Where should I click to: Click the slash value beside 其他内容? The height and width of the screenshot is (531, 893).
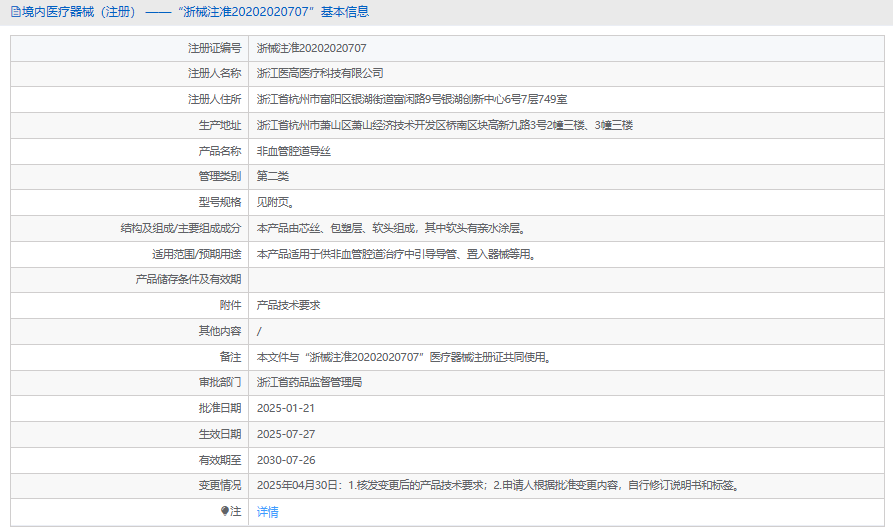(x=259, y=332)
